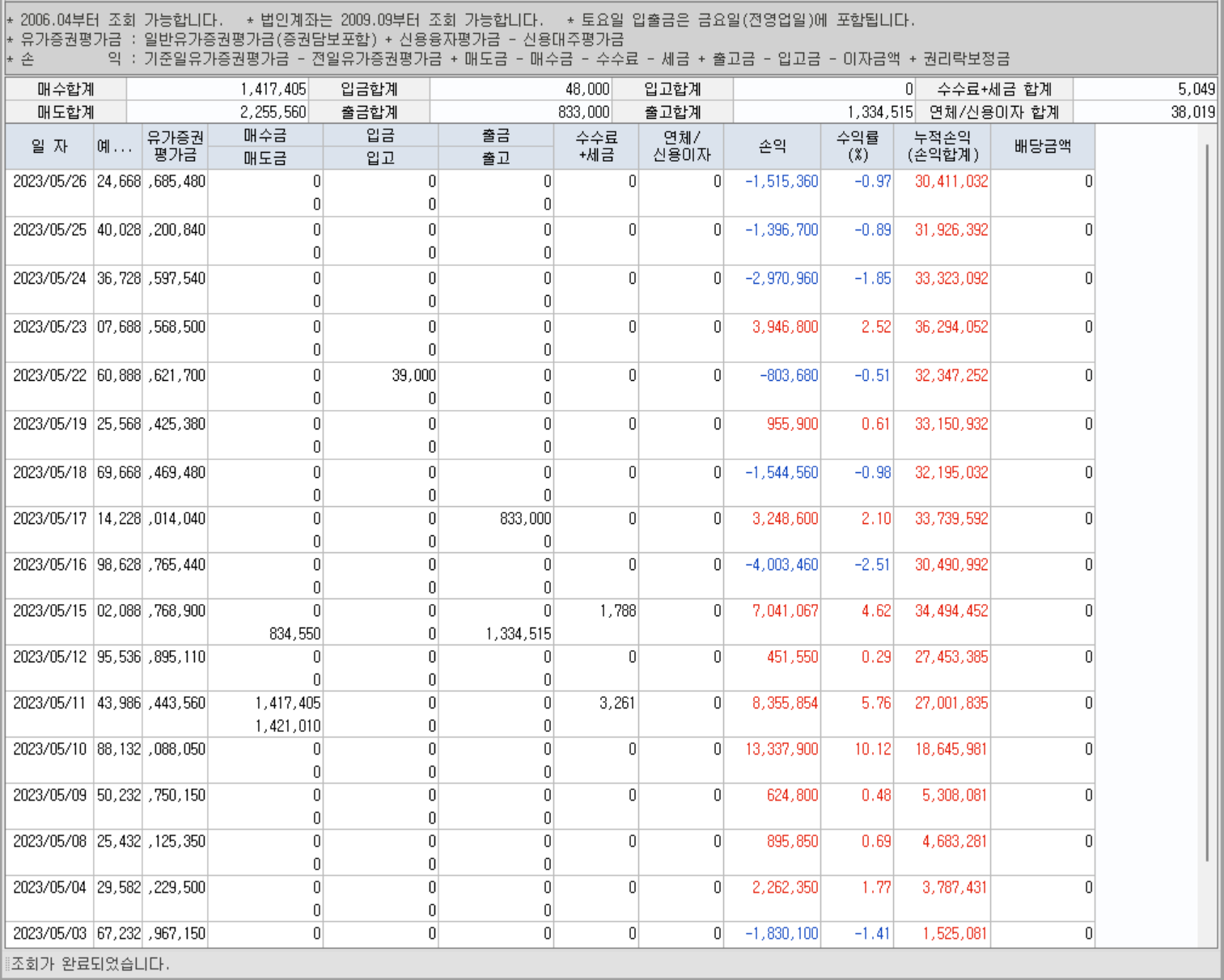Click the 배당금액 column header
Viewport: 1224px width, 980px height.
pos(1042,146)
